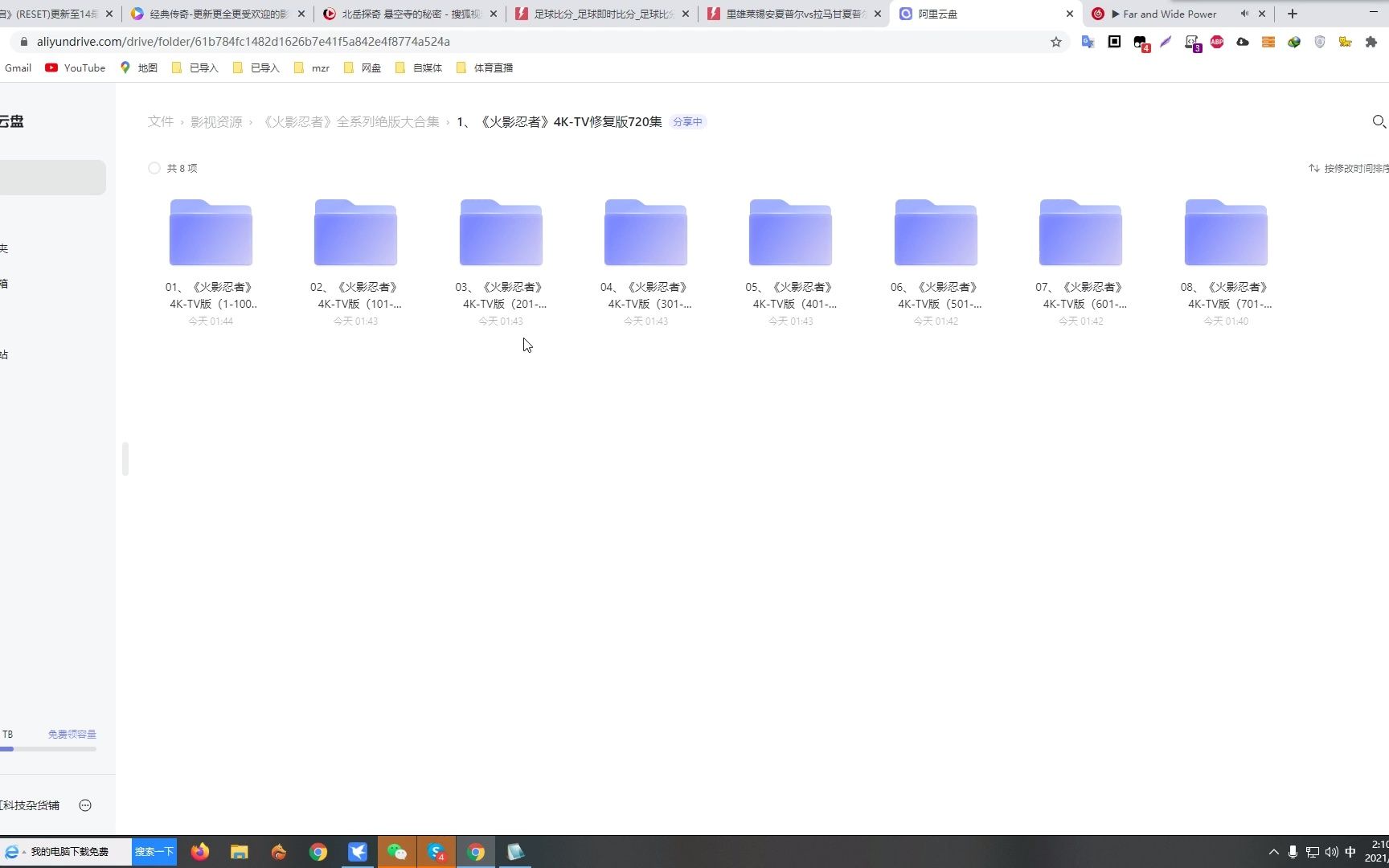Screen dimensions: 1389x868
Task: Open the Sogou app with badge in taskbar
Action: 436,852
